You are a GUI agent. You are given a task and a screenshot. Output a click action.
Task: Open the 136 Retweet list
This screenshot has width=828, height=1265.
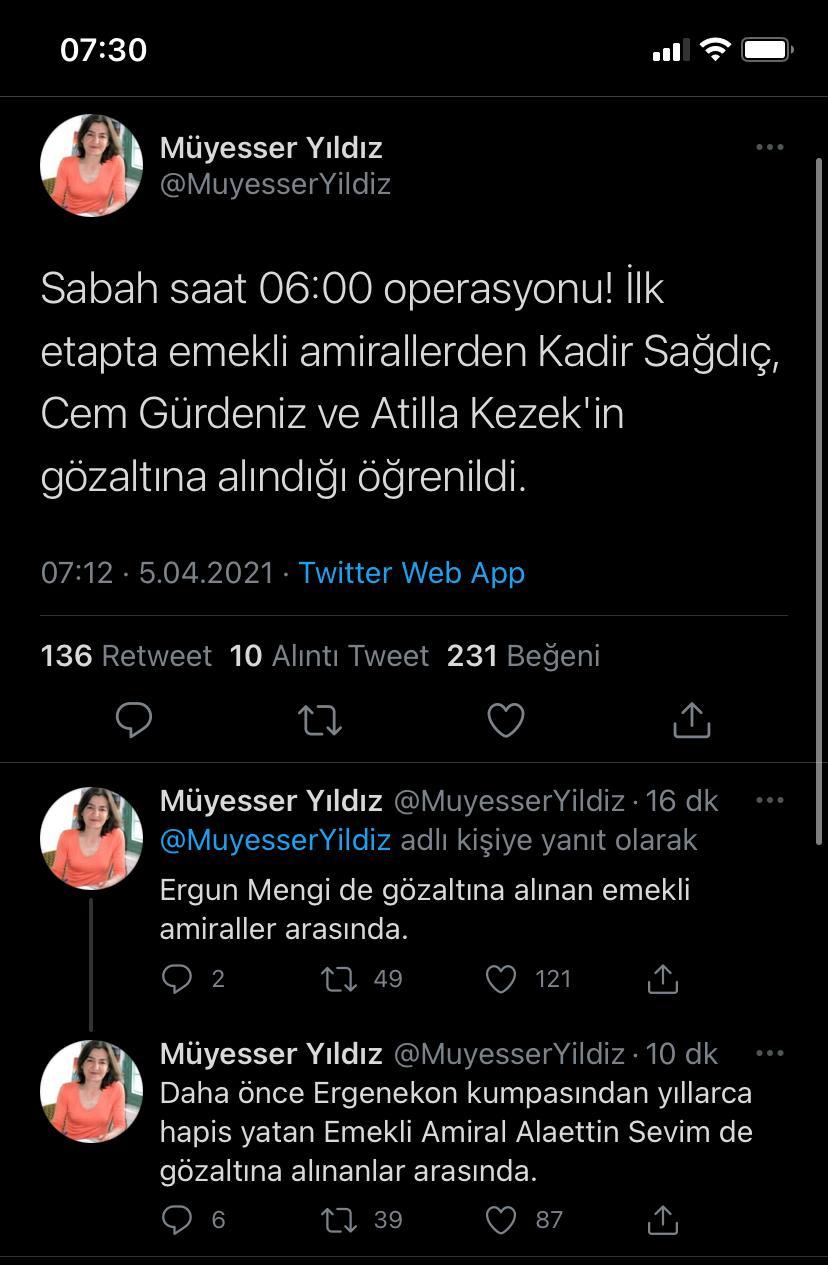(x=125, y=656)
